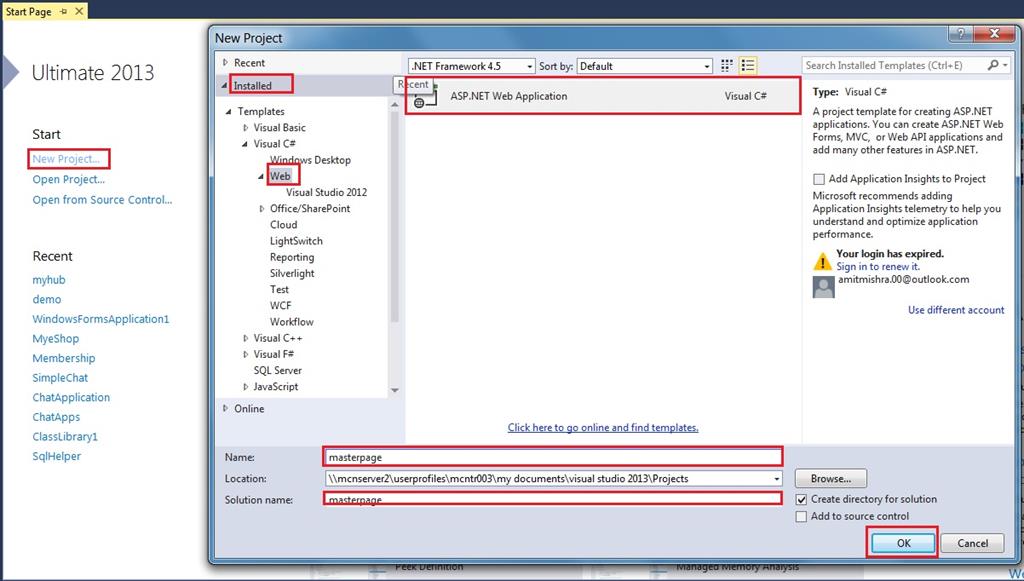
Task: Select the Workflow category
Action: pos(292,322)
